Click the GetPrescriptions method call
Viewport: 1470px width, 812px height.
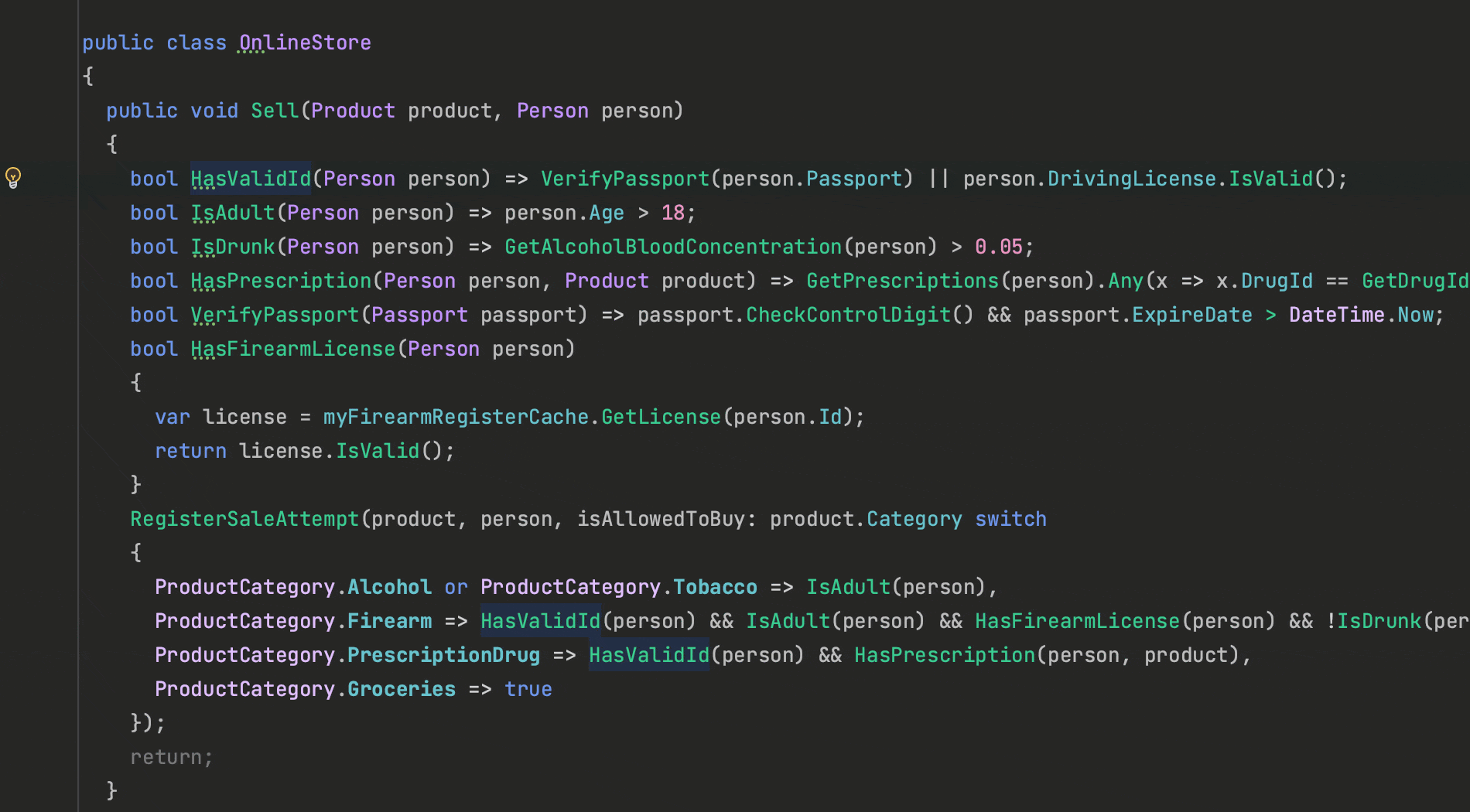[902, 281]
